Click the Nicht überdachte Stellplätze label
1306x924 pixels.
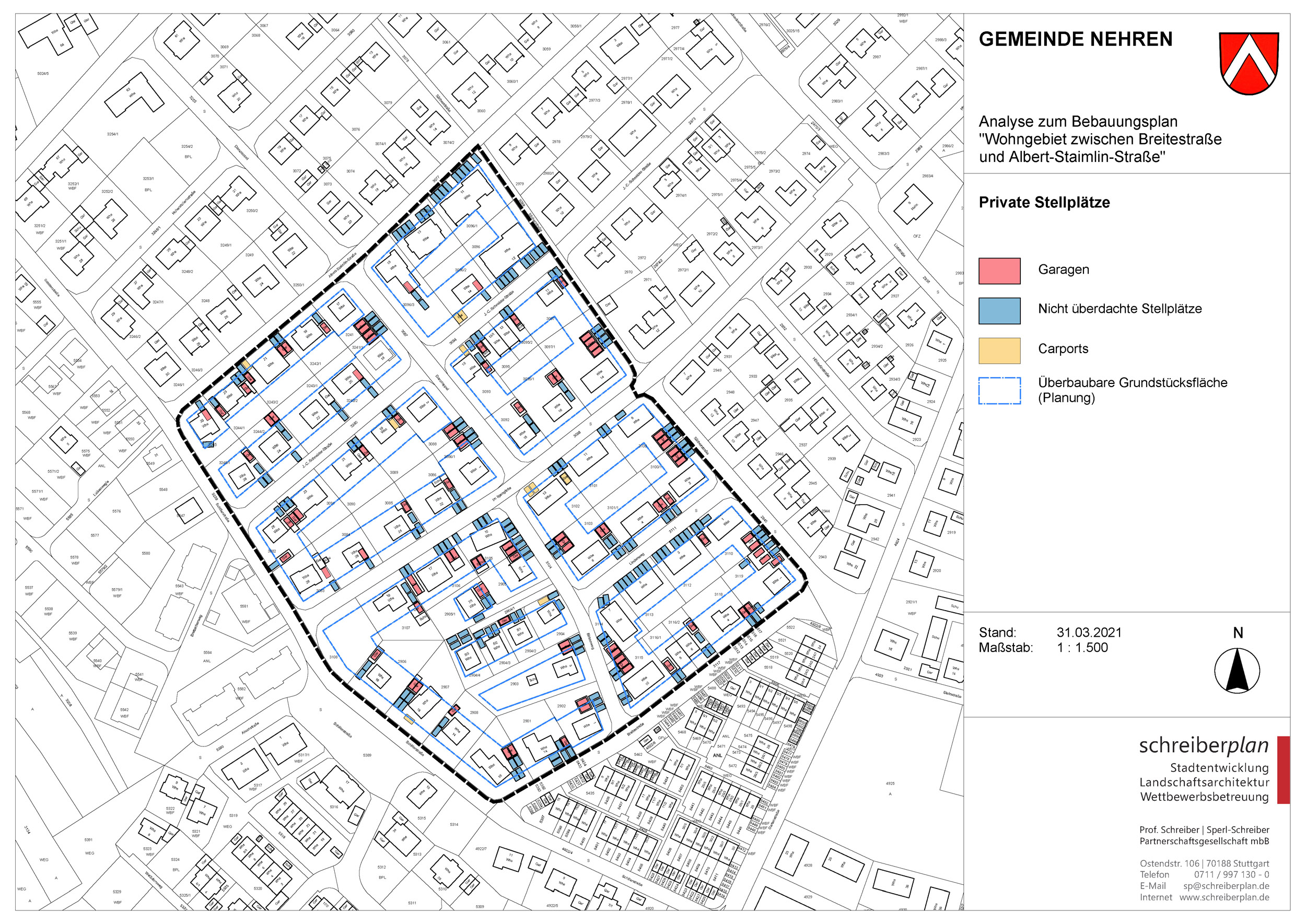(1120, 309)
